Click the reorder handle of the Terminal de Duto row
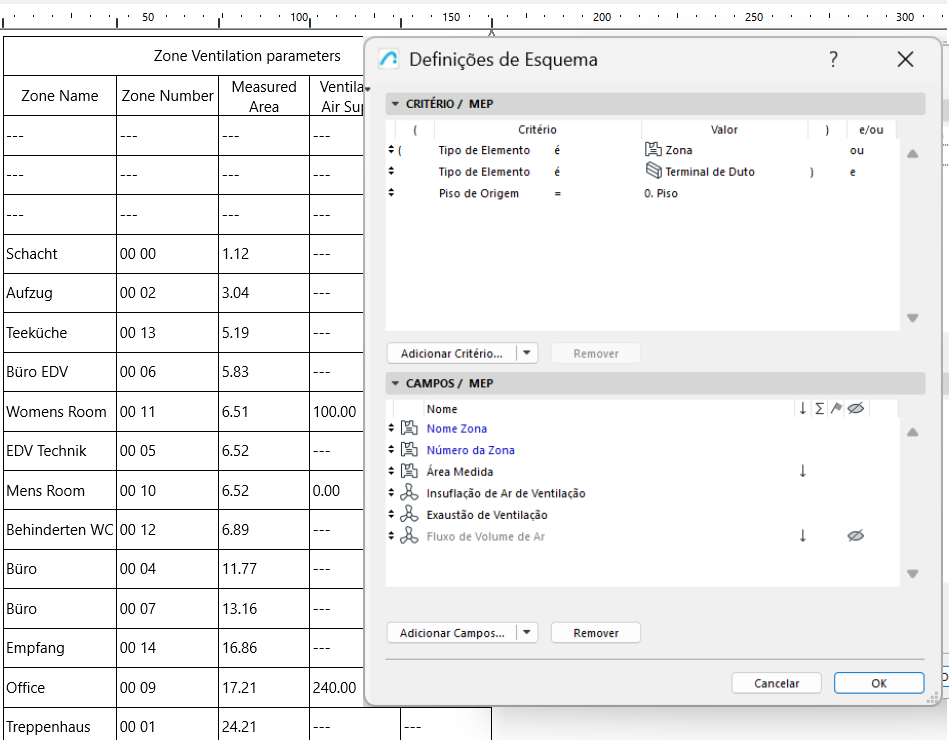The image size is (949, 740). 391,171
